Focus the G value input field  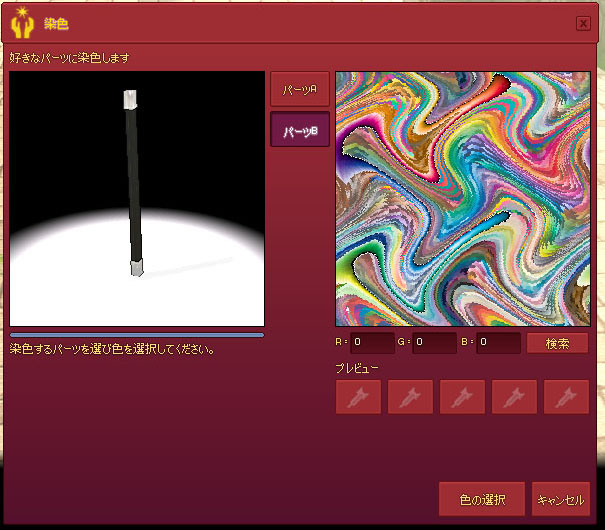point(434,343)
